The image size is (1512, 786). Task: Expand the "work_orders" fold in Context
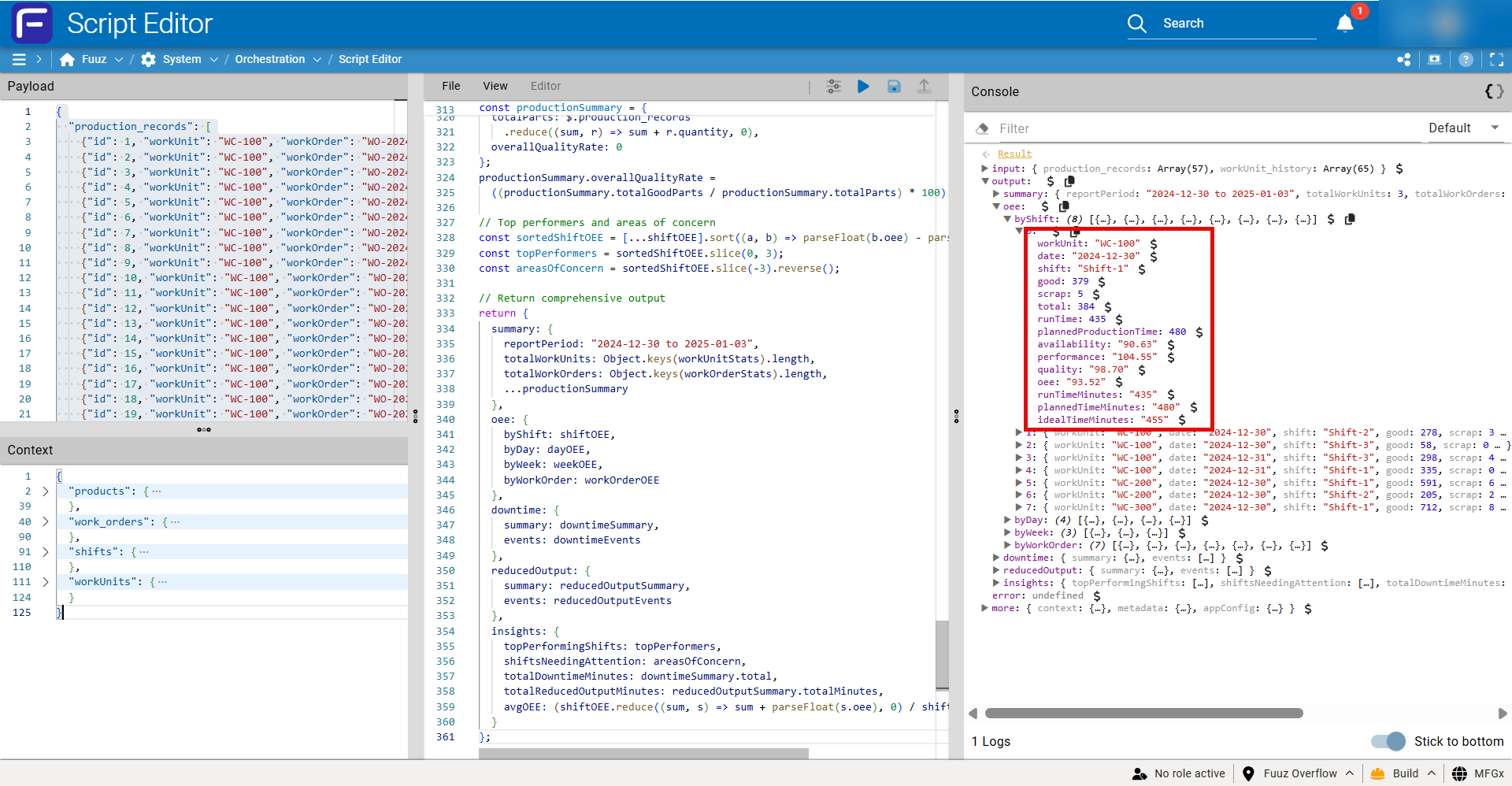point(46,521)
